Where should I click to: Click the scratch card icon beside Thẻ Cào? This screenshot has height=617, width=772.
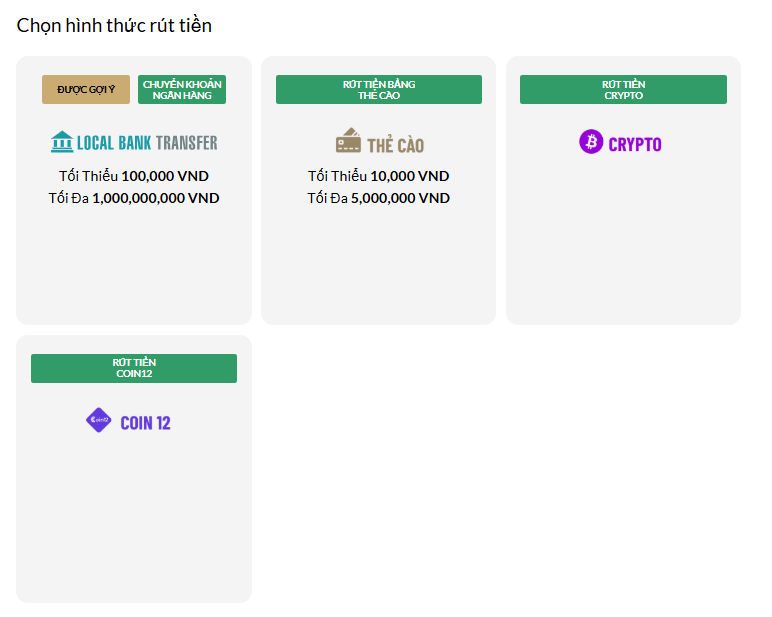348,141
